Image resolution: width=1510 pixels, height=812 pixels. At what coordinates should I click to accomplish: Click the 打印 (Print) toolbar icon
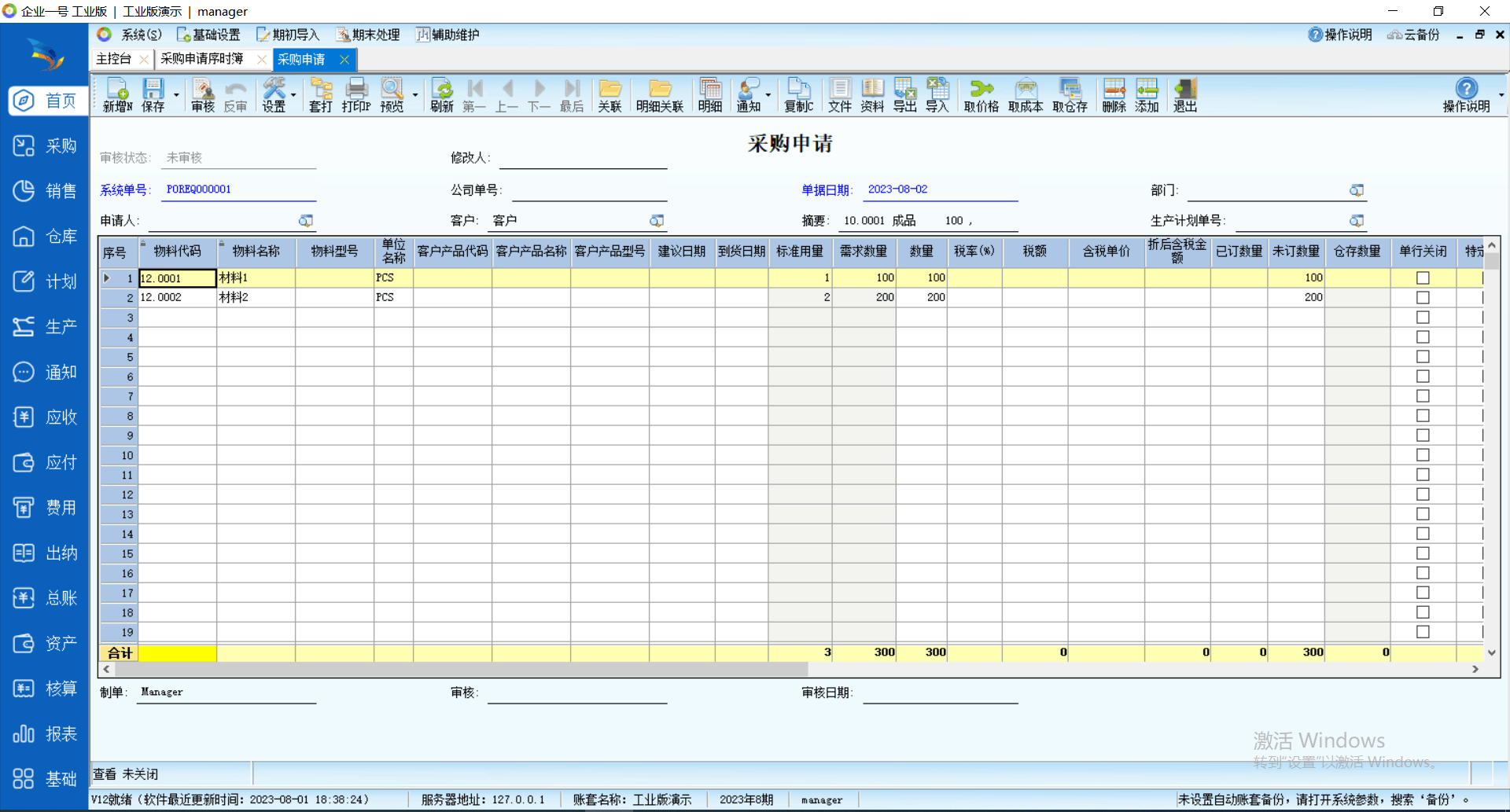[355, 95]
